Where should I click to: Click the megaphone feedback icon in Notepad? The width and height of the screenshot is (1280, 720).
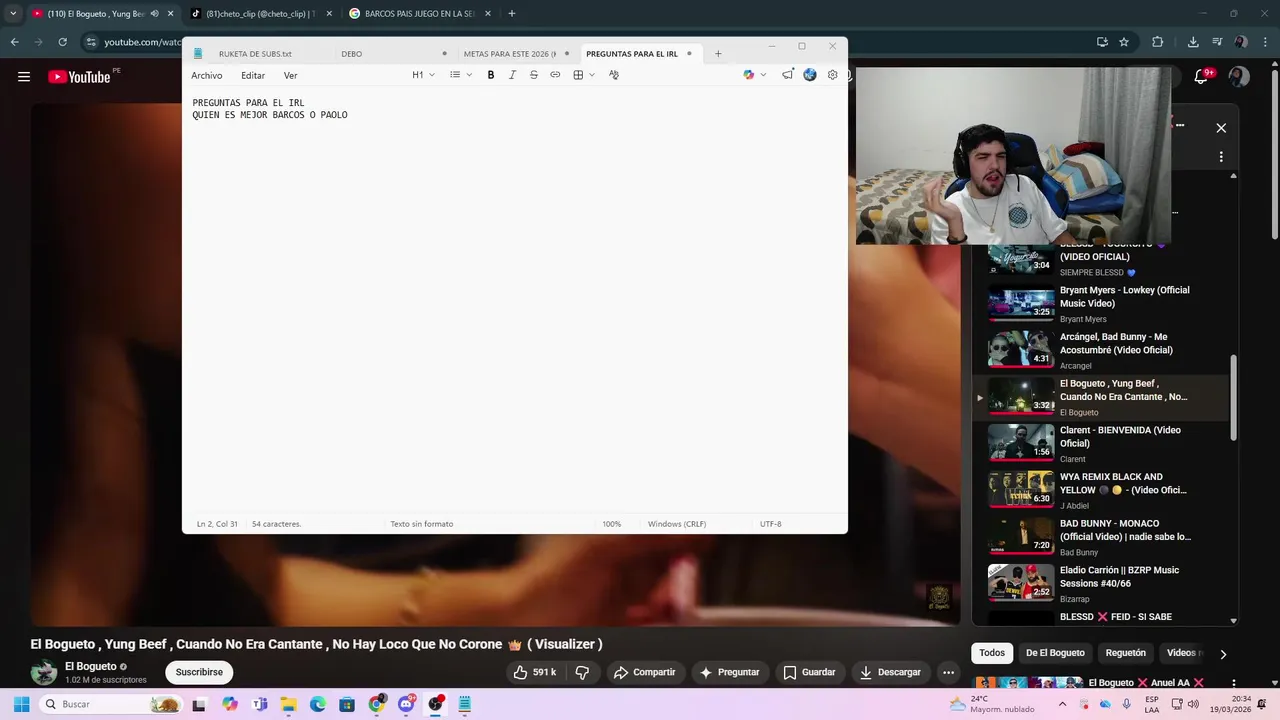[788, 75]
